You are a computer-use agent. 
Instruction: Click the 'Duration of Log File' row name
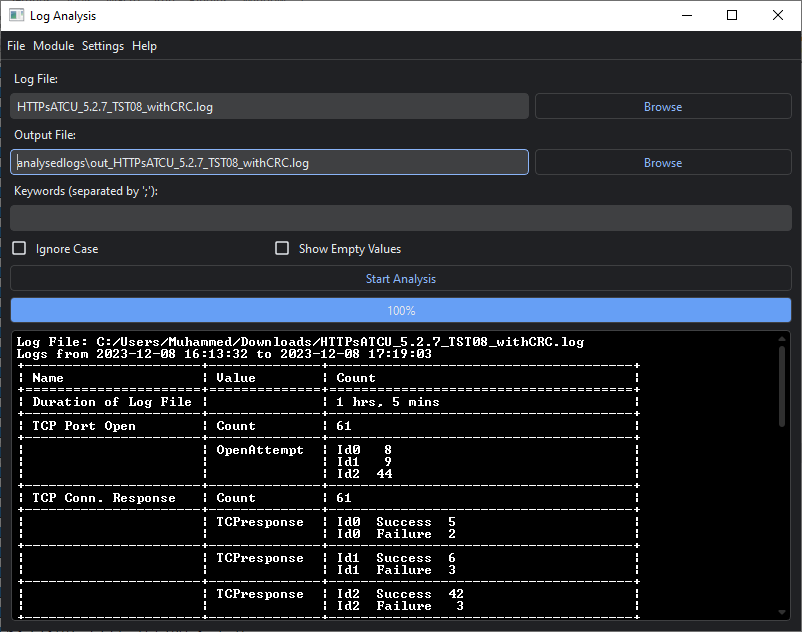(x=112, y=402)
